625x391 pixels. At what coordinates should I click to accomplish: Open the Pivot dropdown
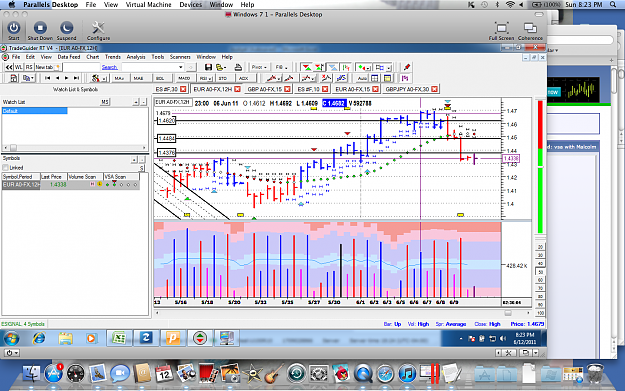(x=259, y=67)
